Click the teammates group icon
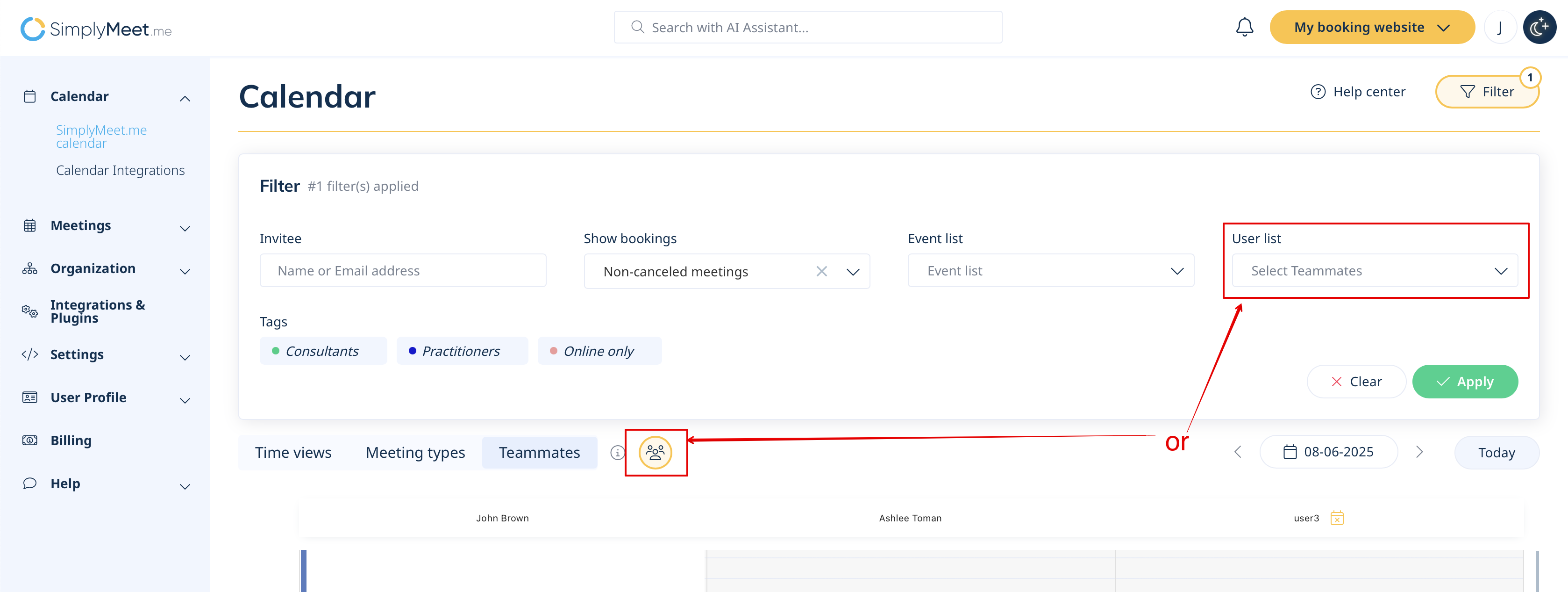The width and height of the screenshot is (1568, 592). point(655,453)
